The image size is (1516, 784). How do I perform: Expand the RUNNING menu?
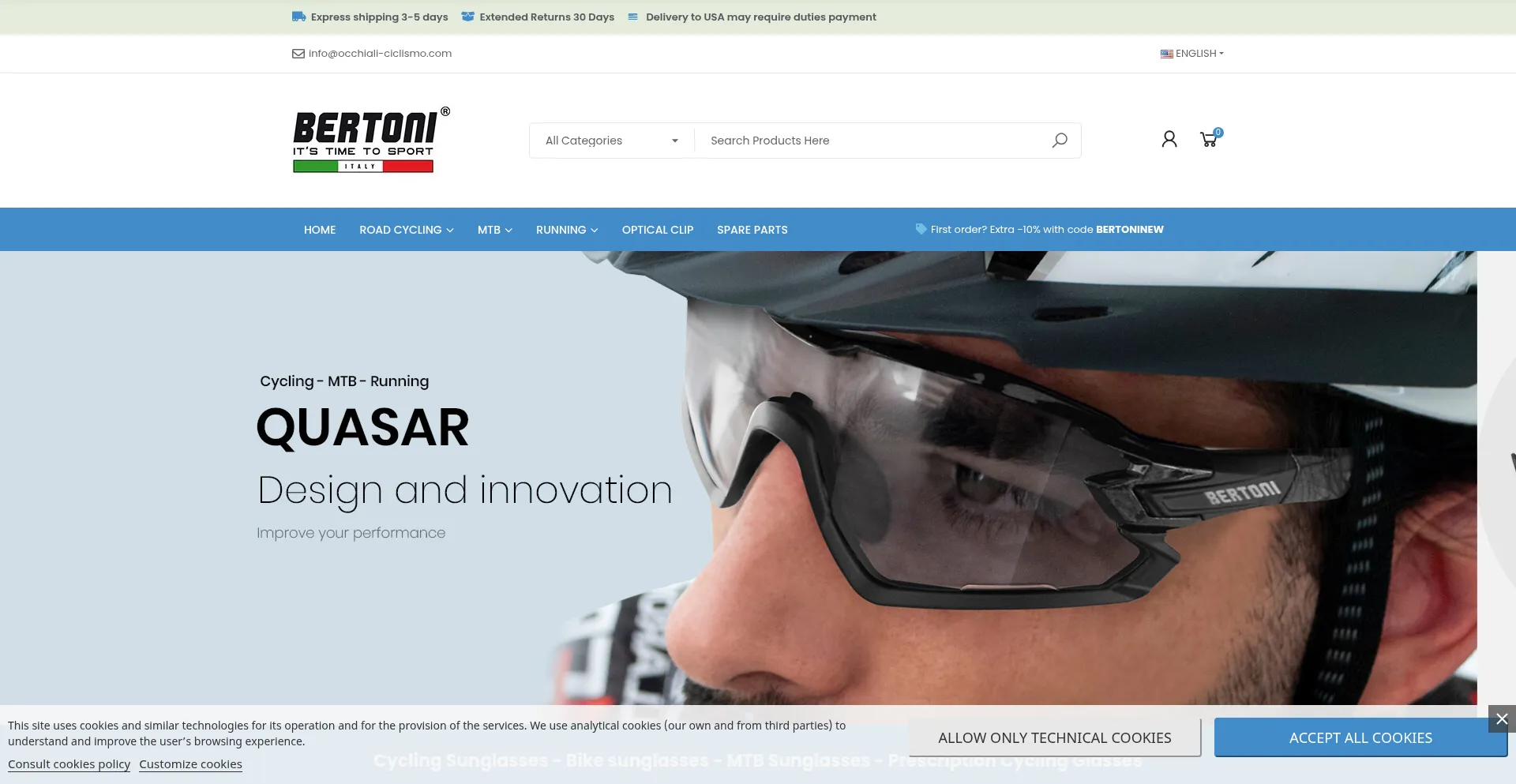[x=567, y=230]
